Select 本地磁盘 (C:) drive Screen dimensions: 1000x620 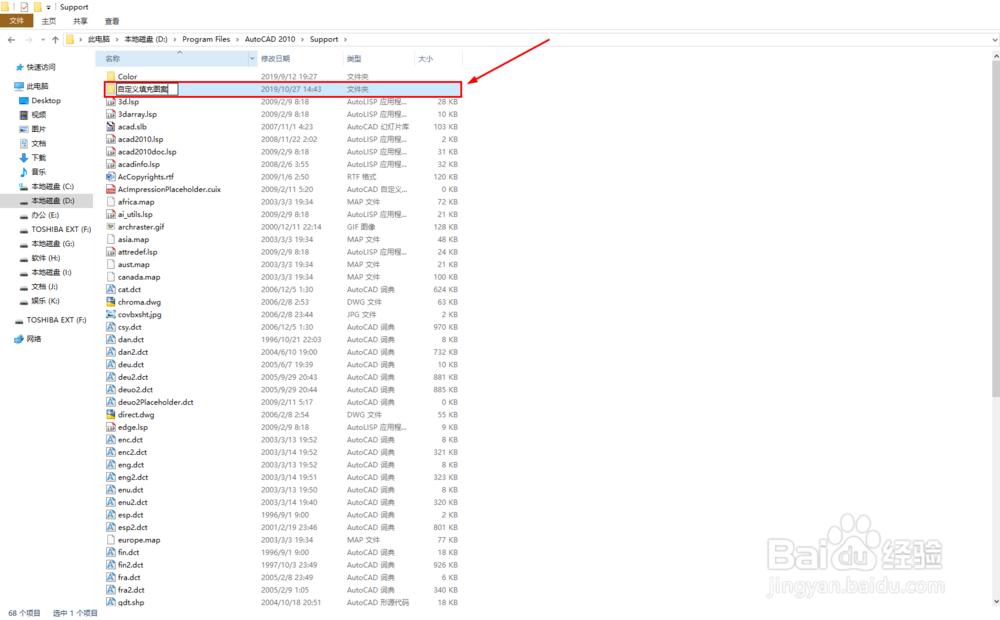pyautogui.click(x=52, y=186)
